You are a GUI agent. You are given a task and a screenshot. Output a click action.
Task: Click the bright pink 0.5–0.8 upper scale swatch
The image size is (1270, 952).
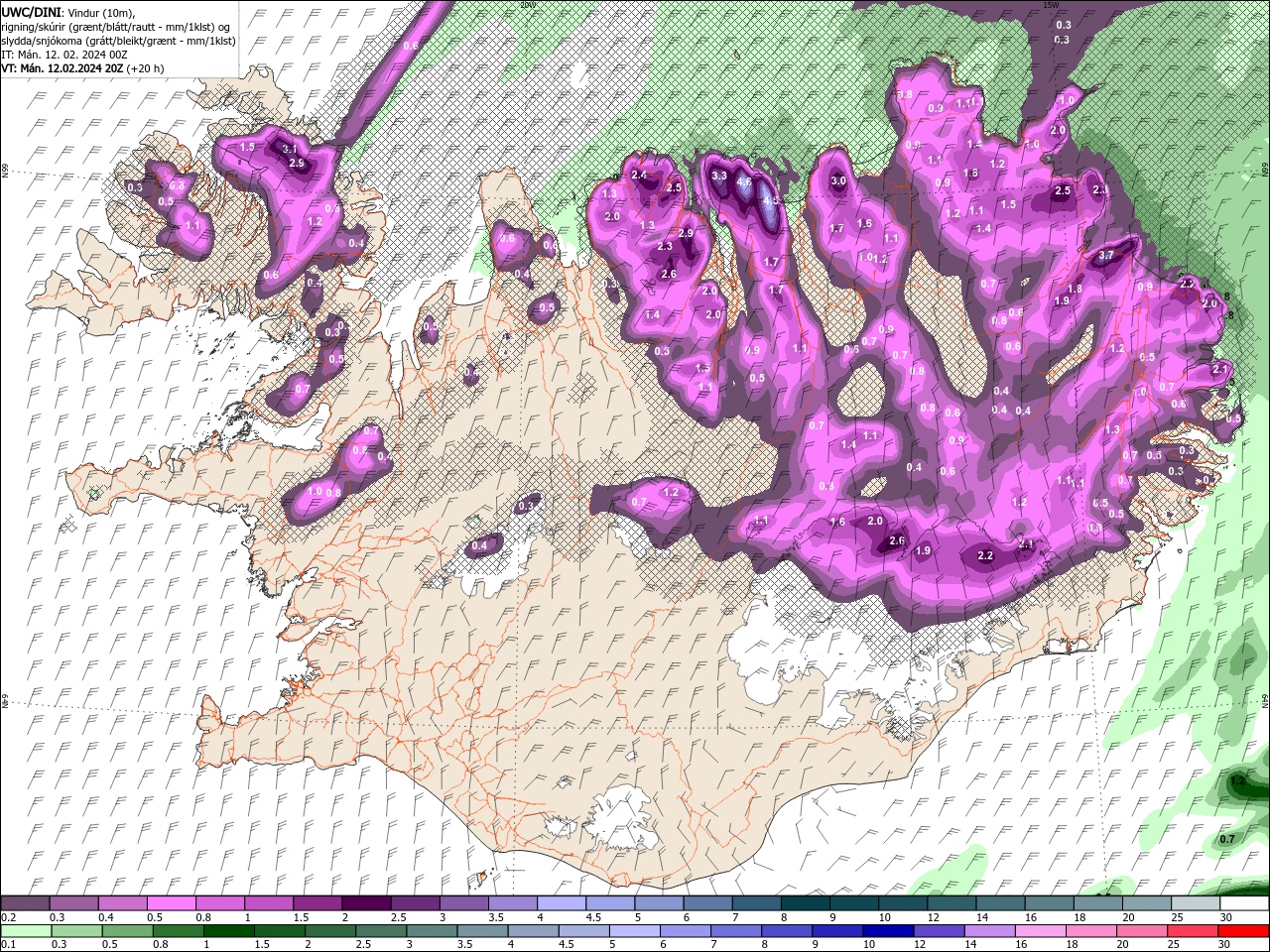click(x=171, y=902)
